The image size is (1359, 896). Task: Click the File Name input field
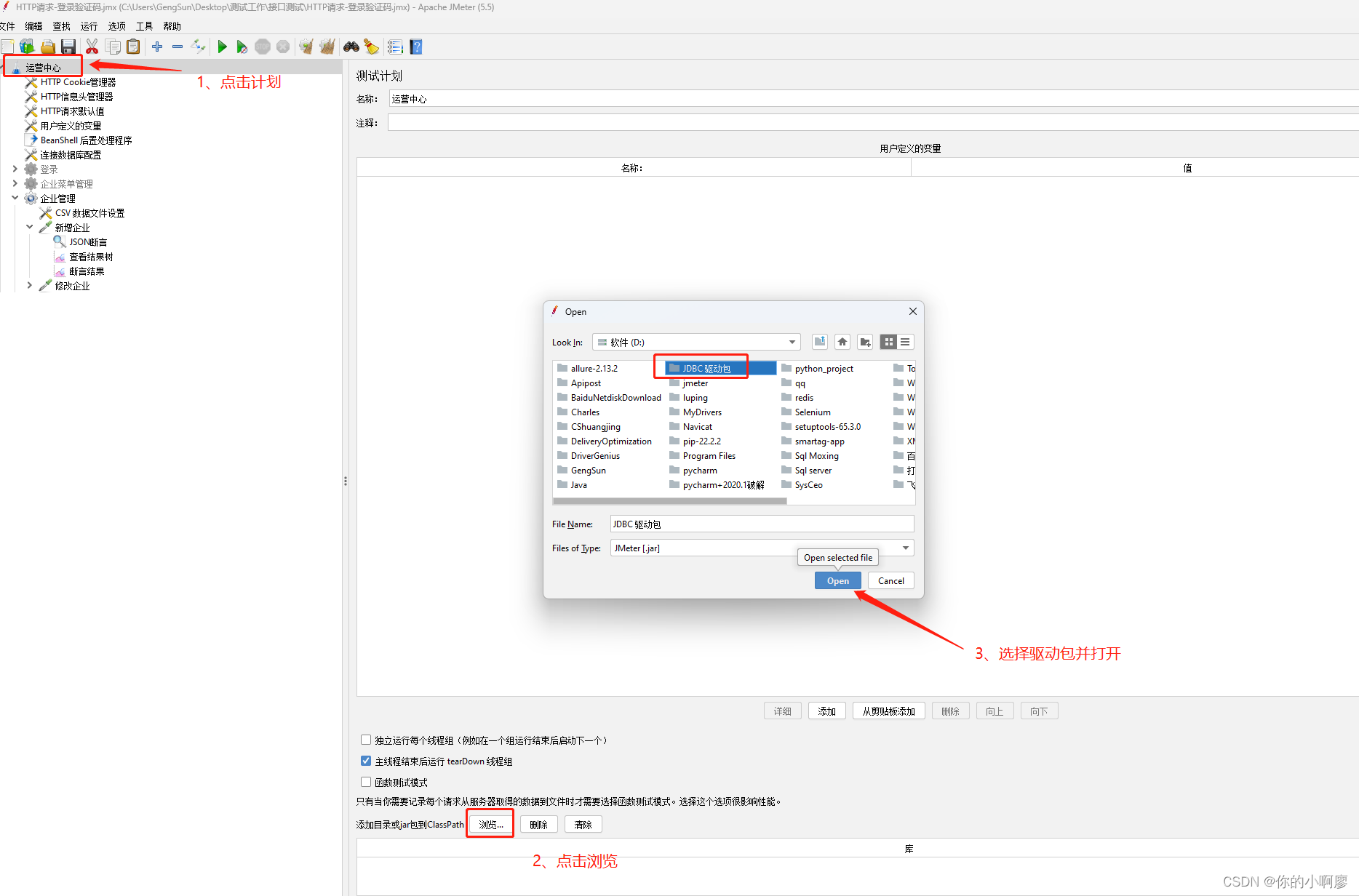[762, 524]
